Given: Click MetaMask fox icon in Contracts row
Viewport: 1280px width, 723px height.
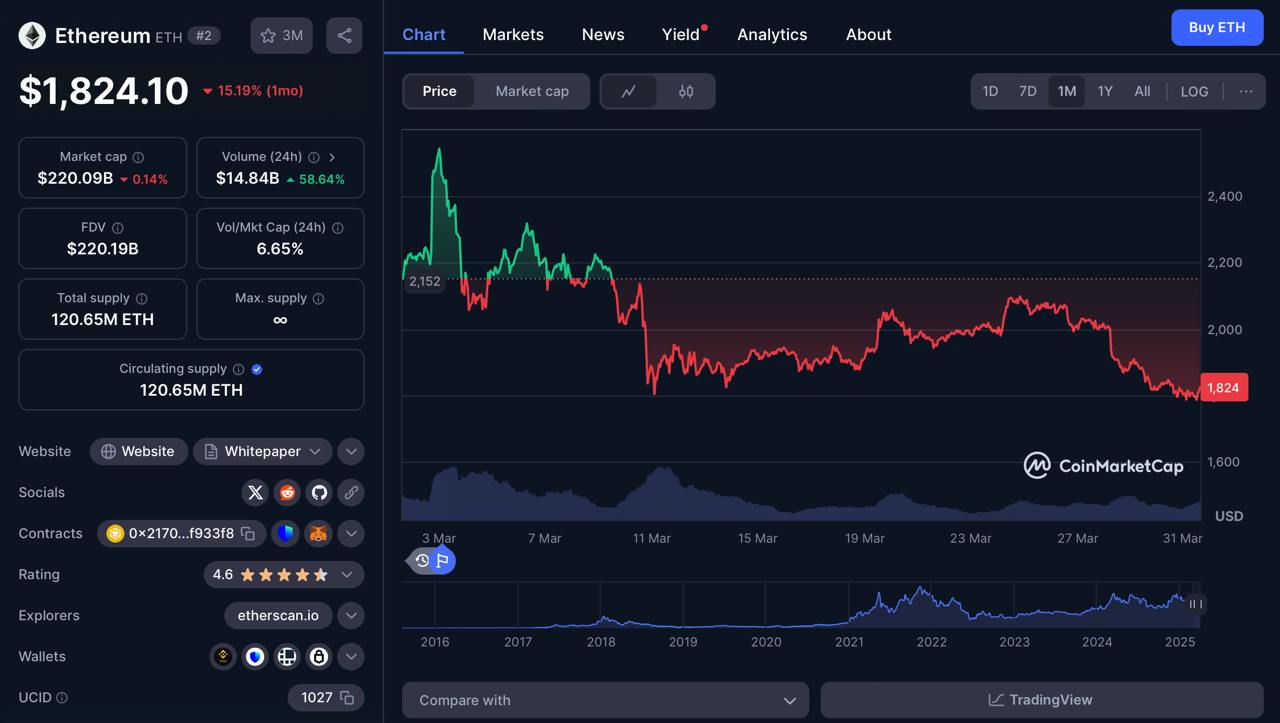Looking at the screenshot, I should [318, 534].
